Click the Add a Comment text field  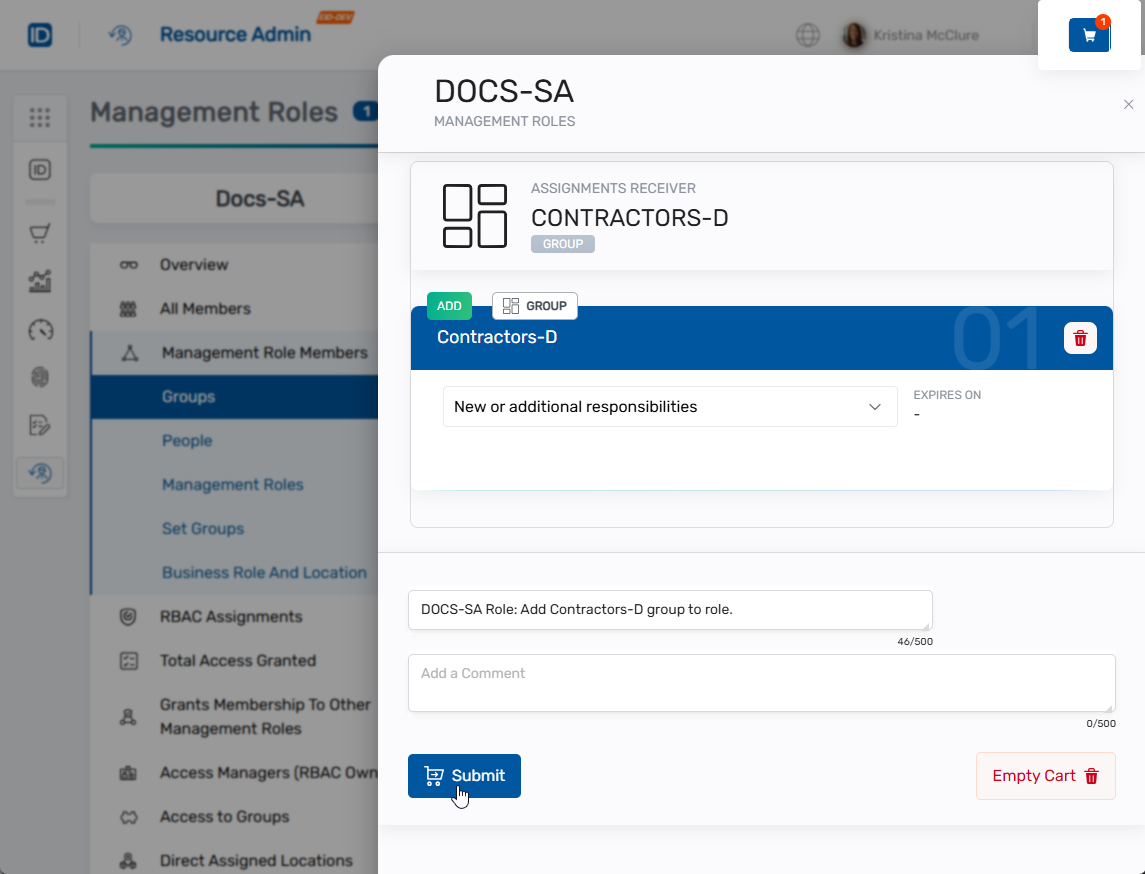760,683
